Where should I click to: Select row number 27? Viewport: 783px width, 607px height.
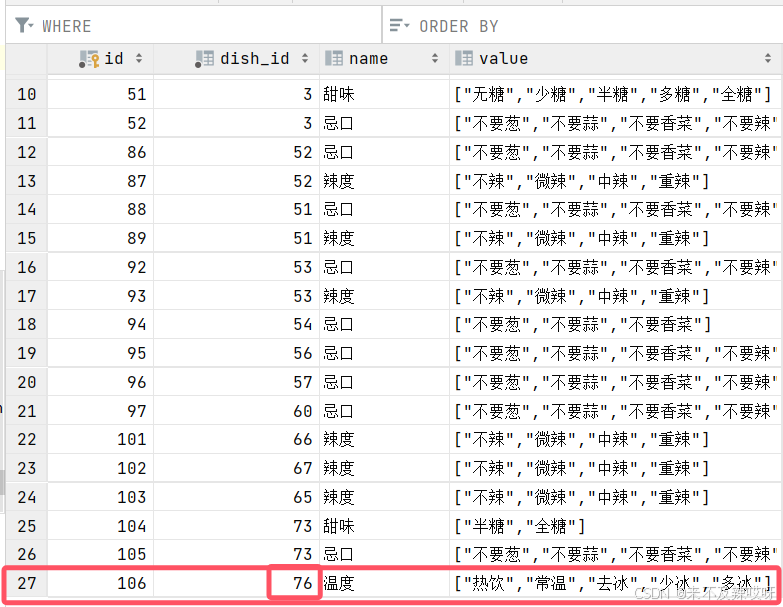27,583
